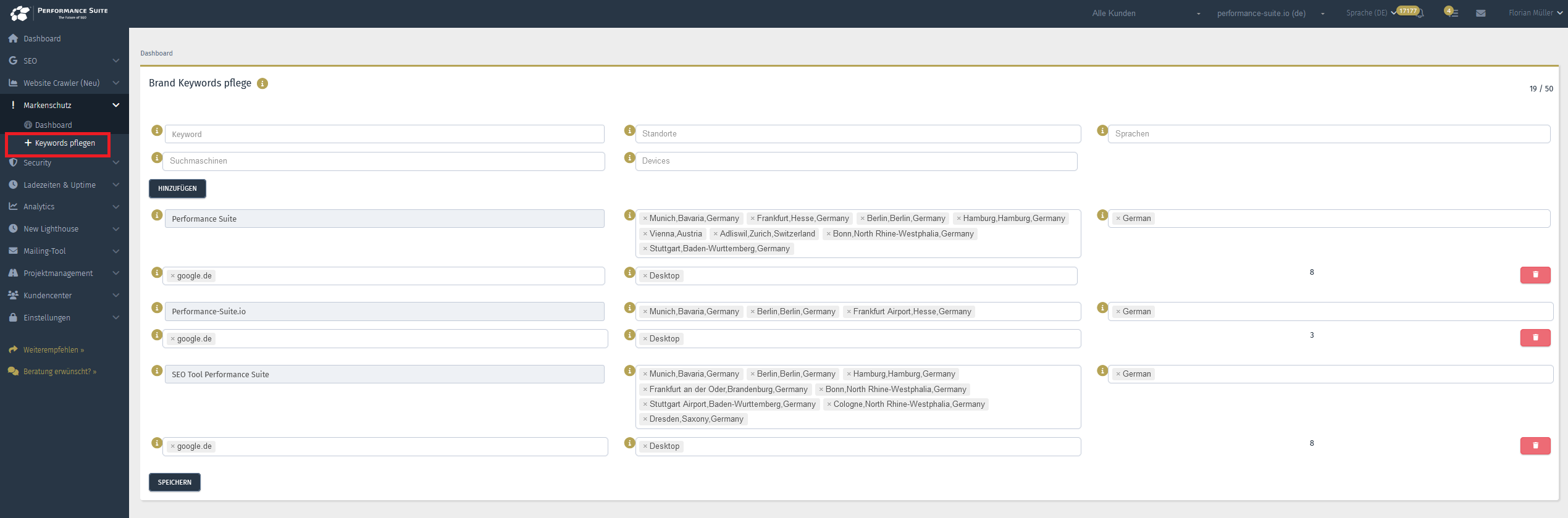Click the HINZUFÜGEN button
1568x518 pixels.
(x=177, y=189)
